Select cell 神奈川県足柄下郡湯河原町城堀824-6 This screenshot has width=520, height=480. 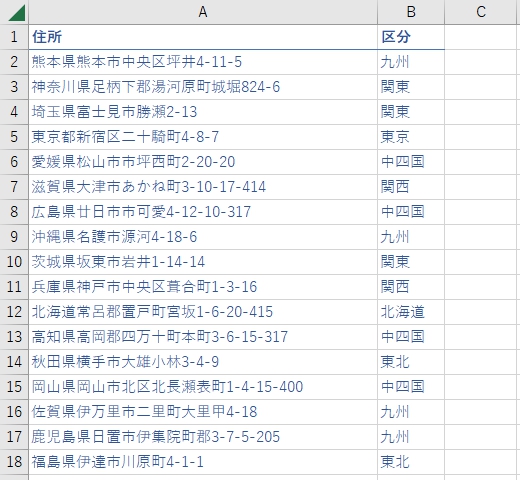[x=203, y=87]
